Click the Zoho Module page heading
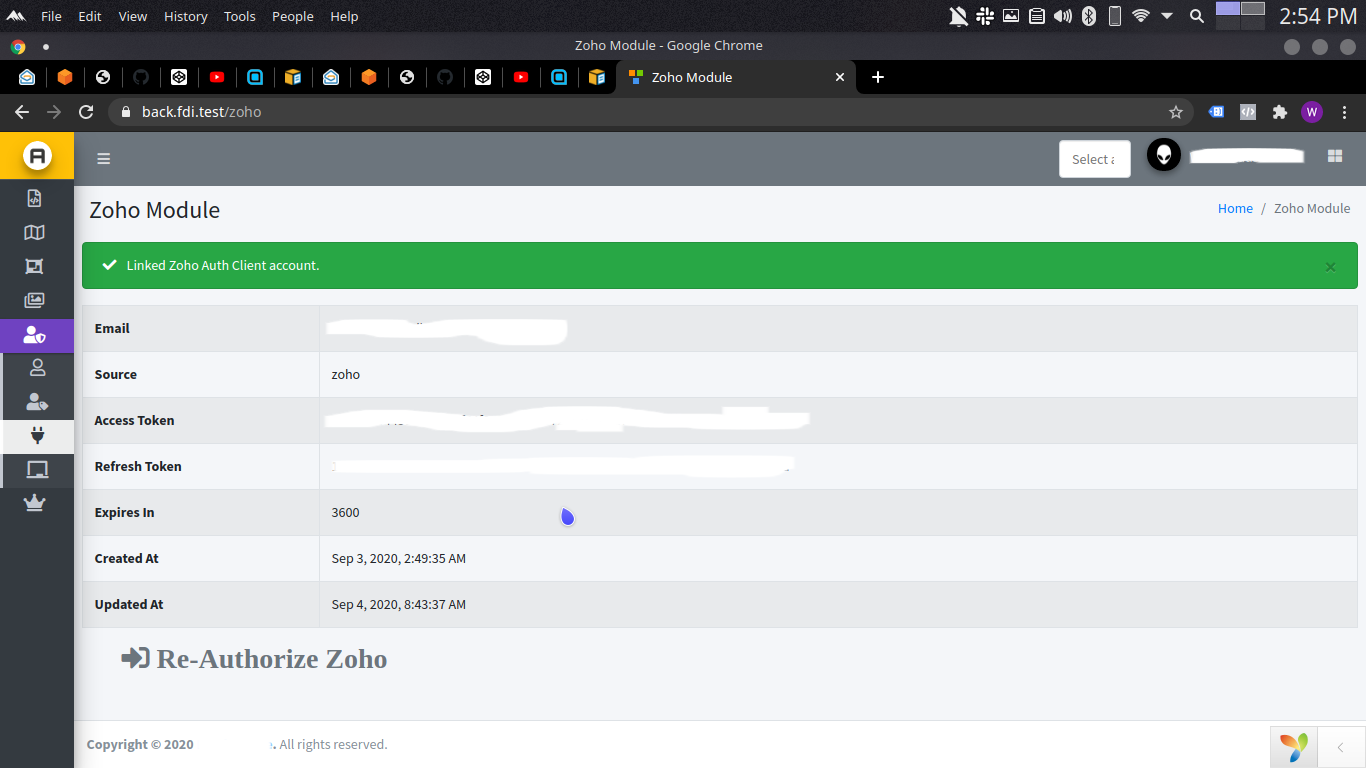Image resolution: width=1366 pixels, height=768 pixels. (x=155, y=210)
